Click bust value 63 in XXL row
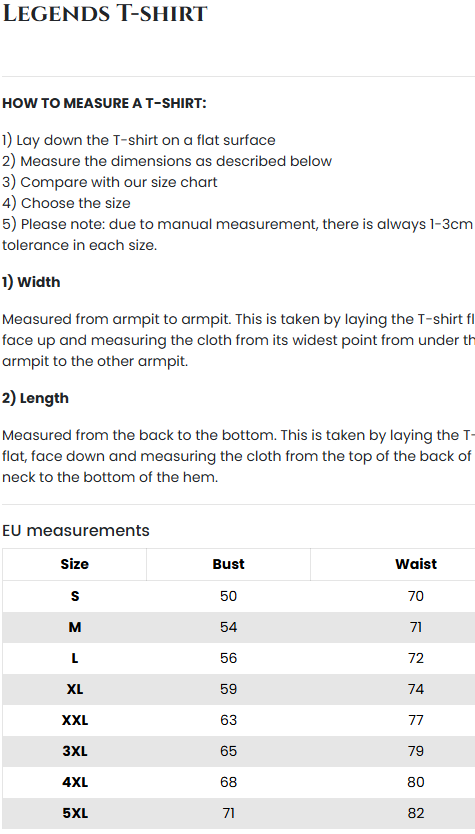The width and height of the screenshot is (475, 834). pos(228,720)
